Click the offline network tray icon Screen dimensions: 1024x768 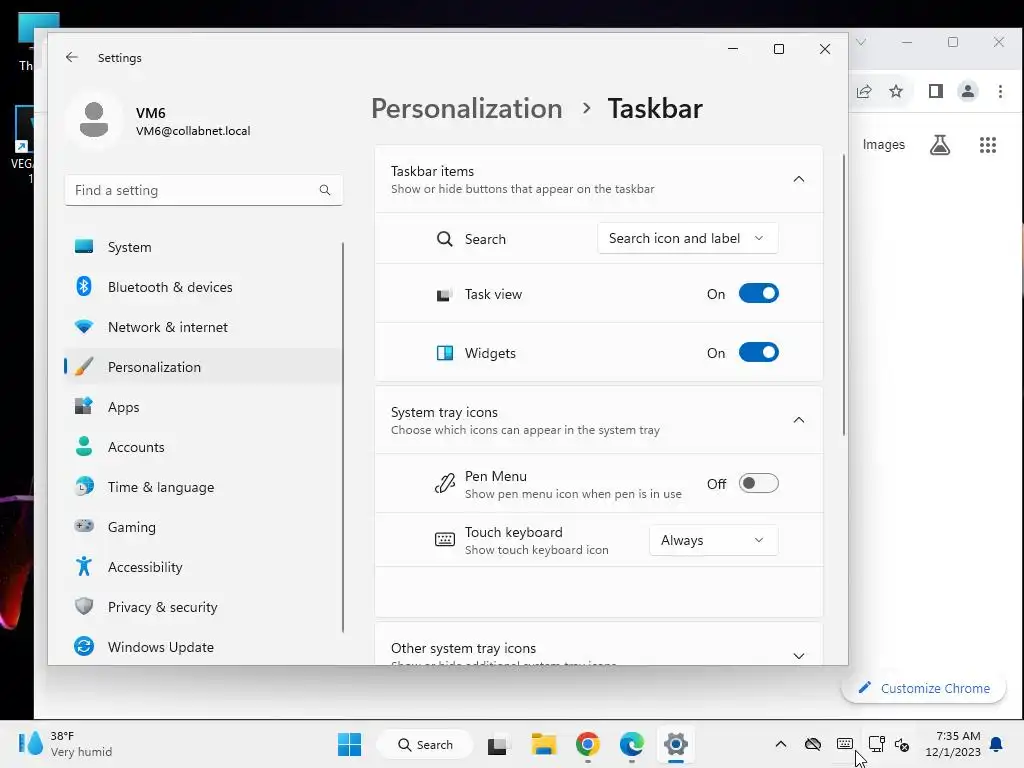tap(812, 744)
